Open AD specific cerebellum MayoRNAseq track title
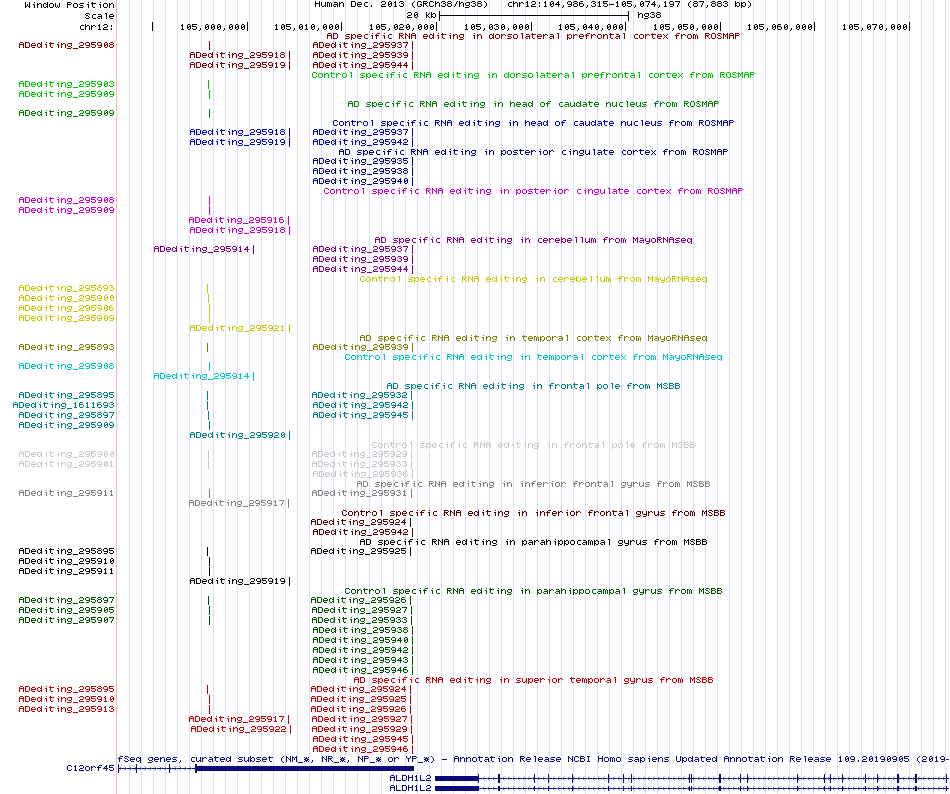The width and height of the screenshot is (950, 794). [x=533, y=240]
